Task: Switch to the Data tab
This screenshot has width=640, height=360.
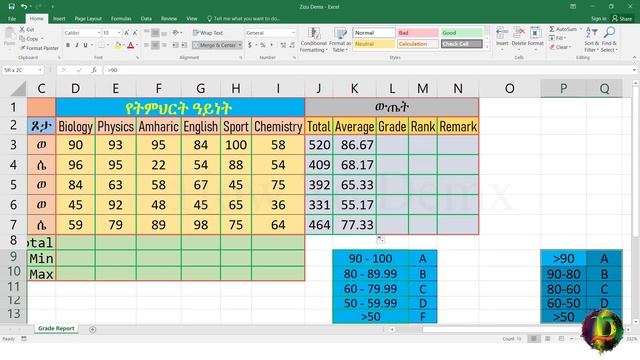Action: click(x=146, y=19)
